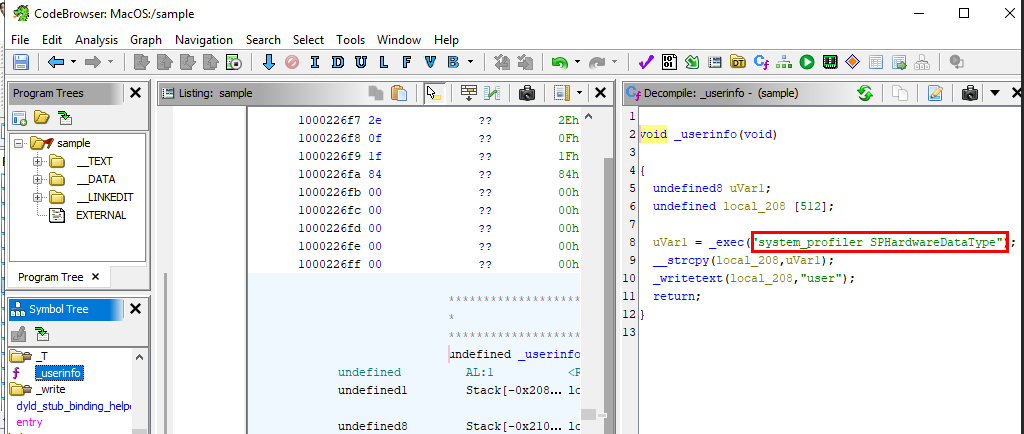This screenshot has width=1024, height=434.
Task: Switch to the Program Tree tab
Action: [x=50, y=277]
